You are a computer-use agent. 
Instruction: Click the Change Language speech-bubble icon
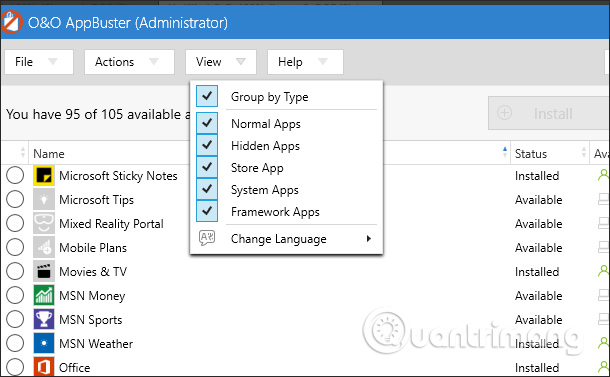(207, 238)
